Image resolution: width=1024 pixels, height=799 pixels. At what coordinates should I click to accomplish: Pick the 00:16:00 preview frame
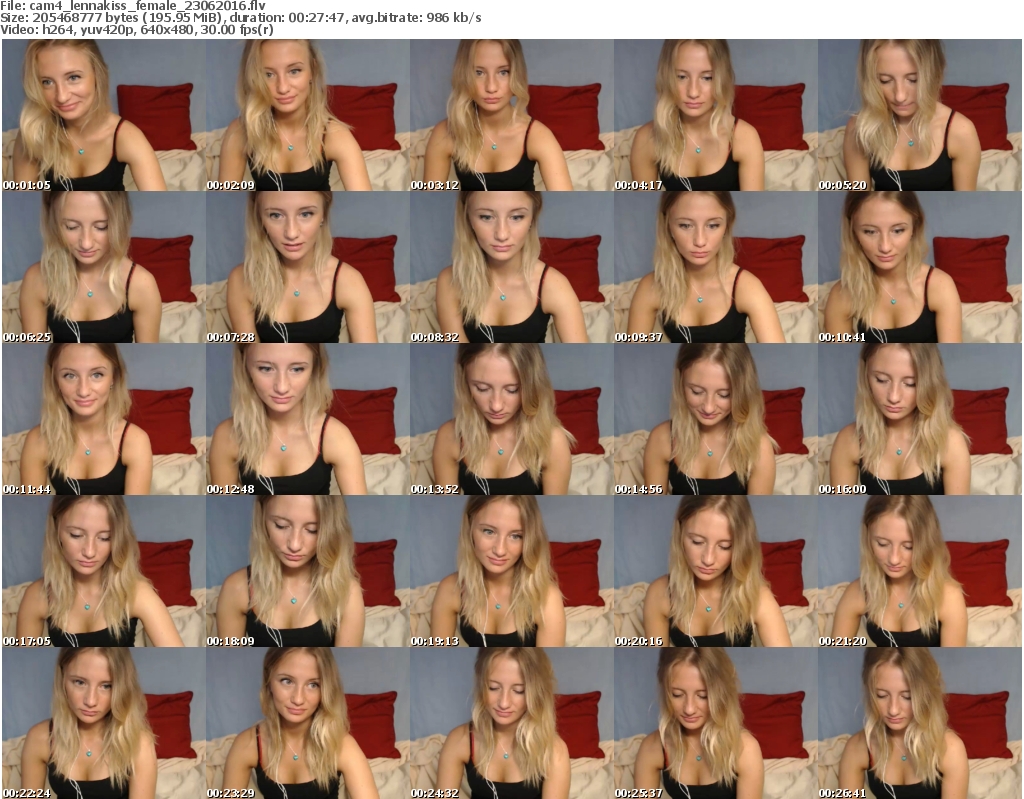tap(920, 419)
